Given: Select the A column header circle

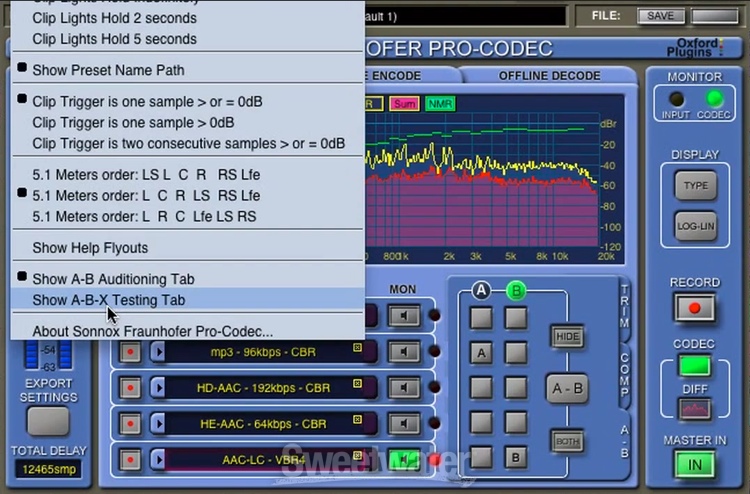Looking at the screenshot, I should pos(481,290).
